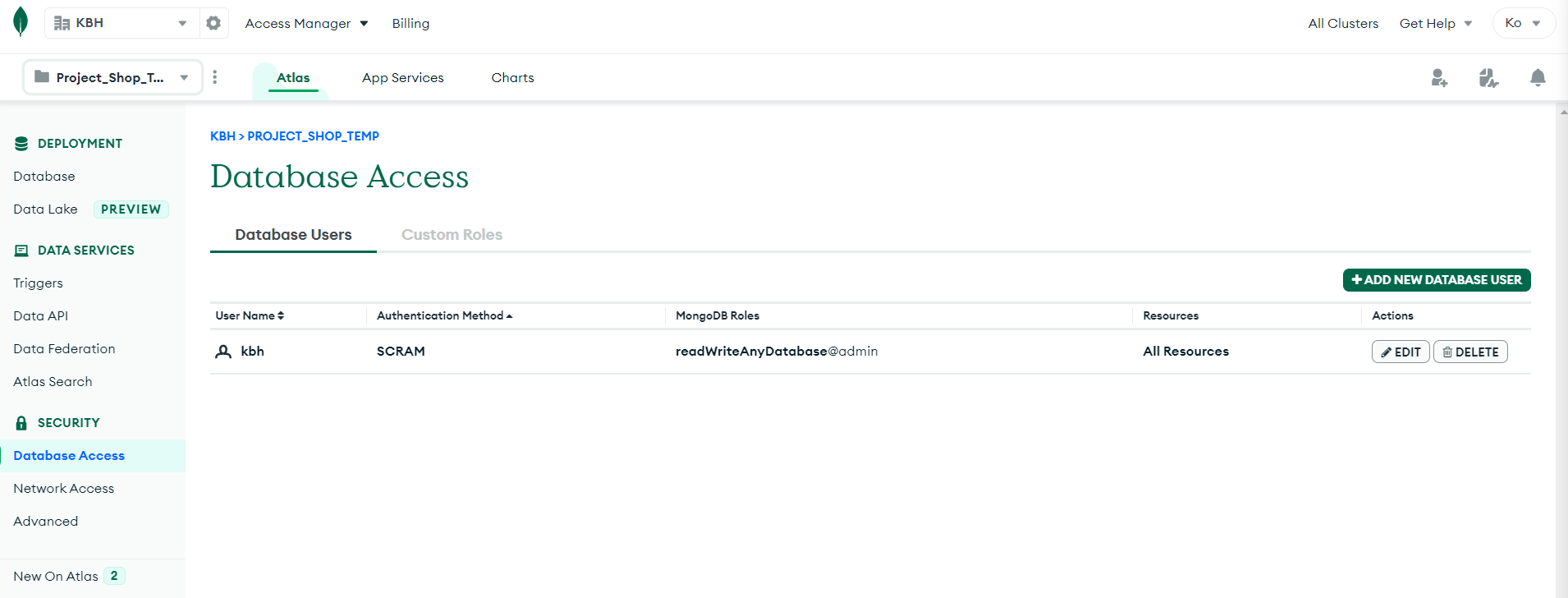1568x598 pixels.
Task: Click the PREVIEW badge next to Data Lake
Action: pos(131,209)
